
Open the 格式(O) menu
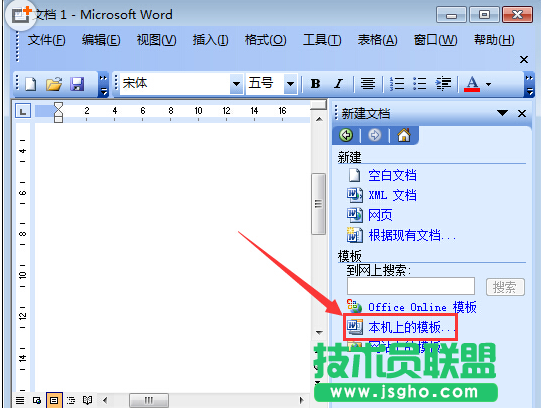265,40
